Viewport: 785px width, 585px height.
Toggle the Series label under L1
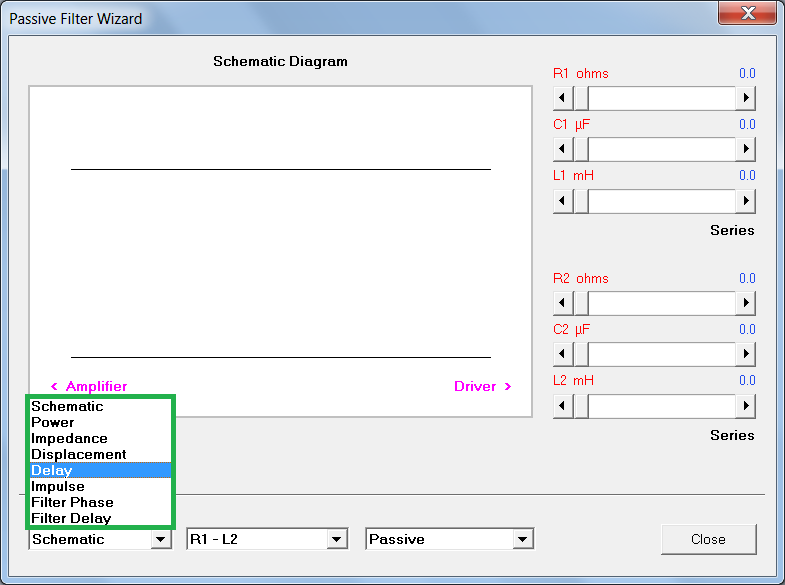pyautogui.click(x=732, y=230)
